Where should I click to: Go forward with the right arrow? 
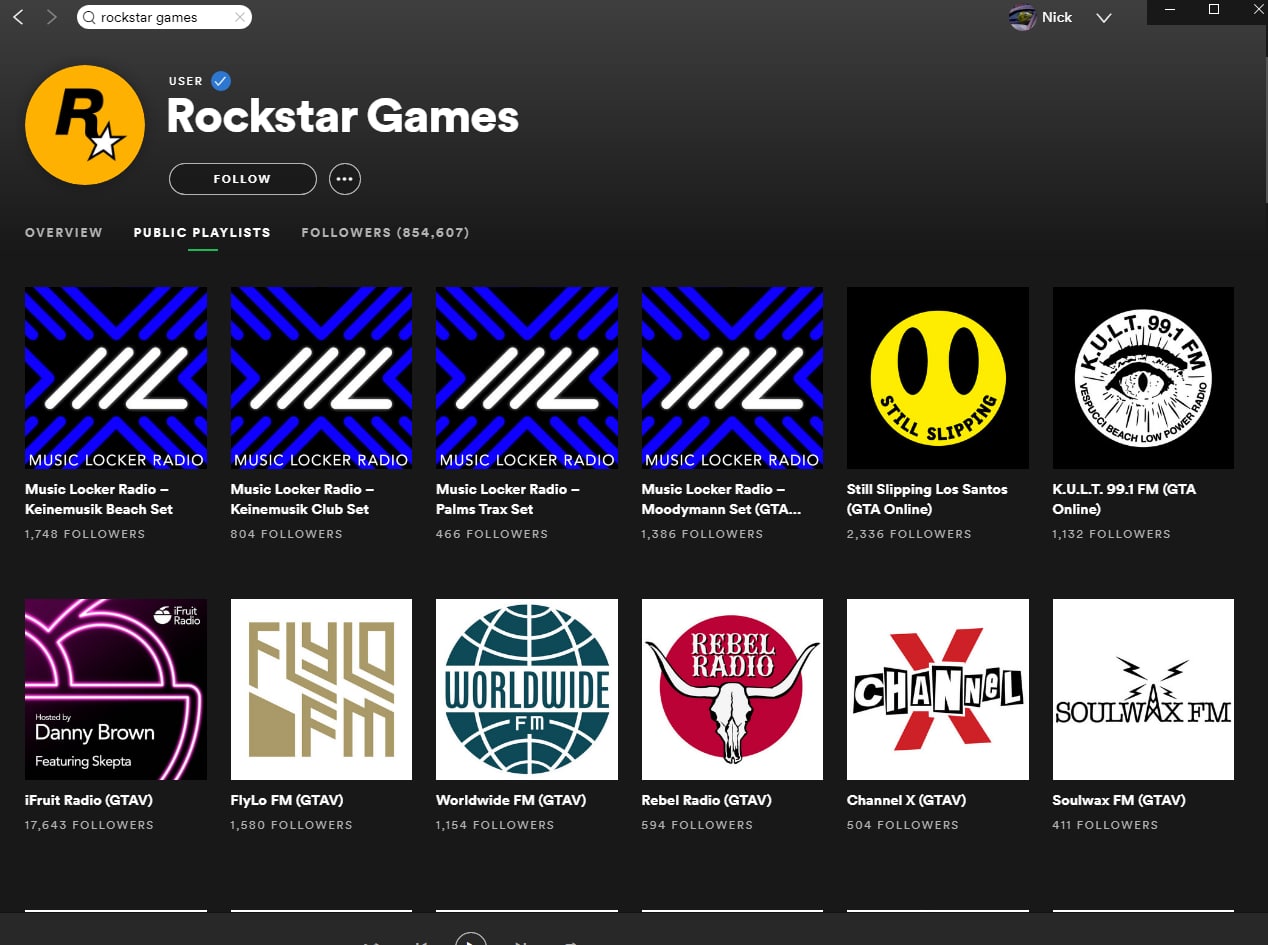52,17
